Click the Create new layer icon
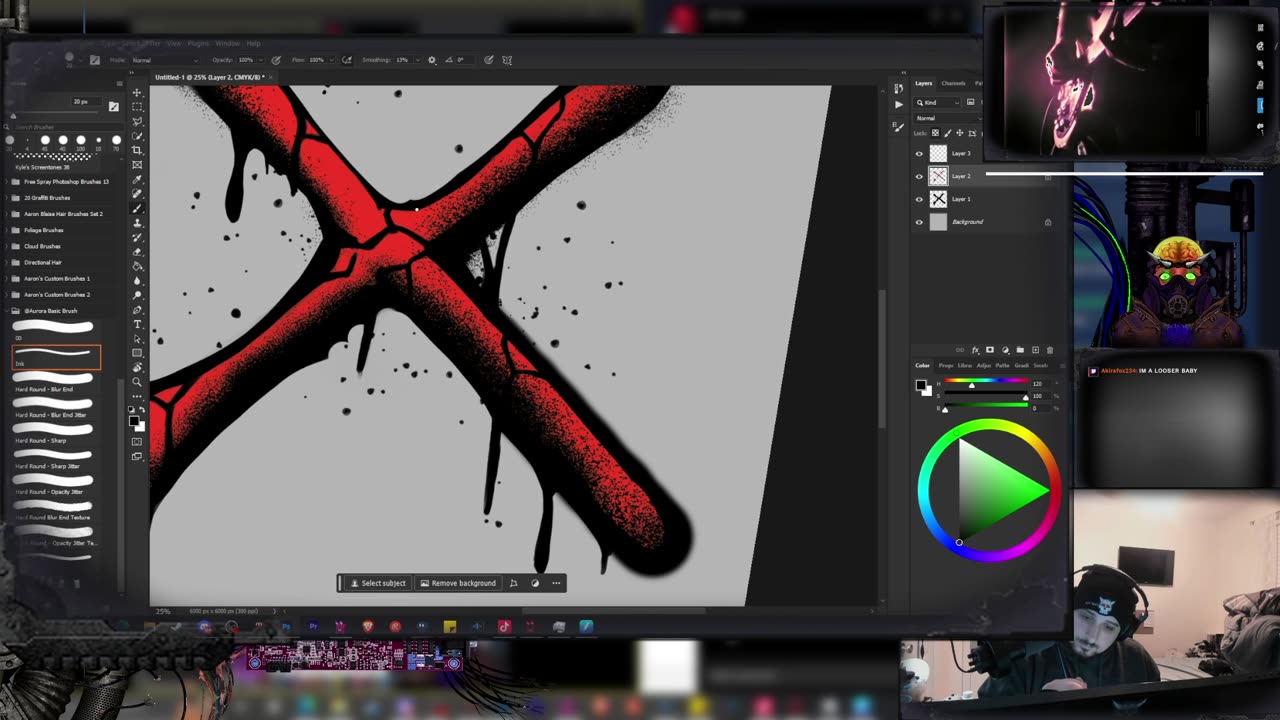Image resolution: width=1280 pixels, height=720 pixels. tap(1035, 350)
